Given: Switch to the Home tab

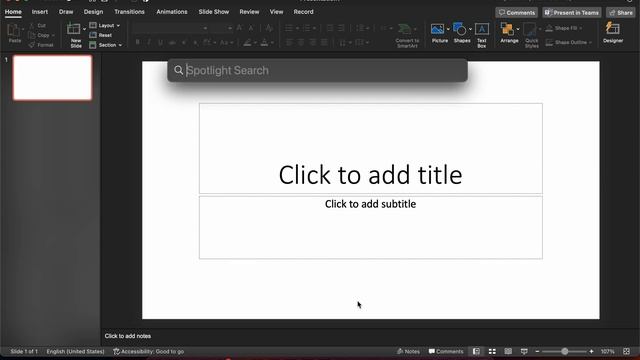Looking at the screenshot, I should click(x=13, y=12).
